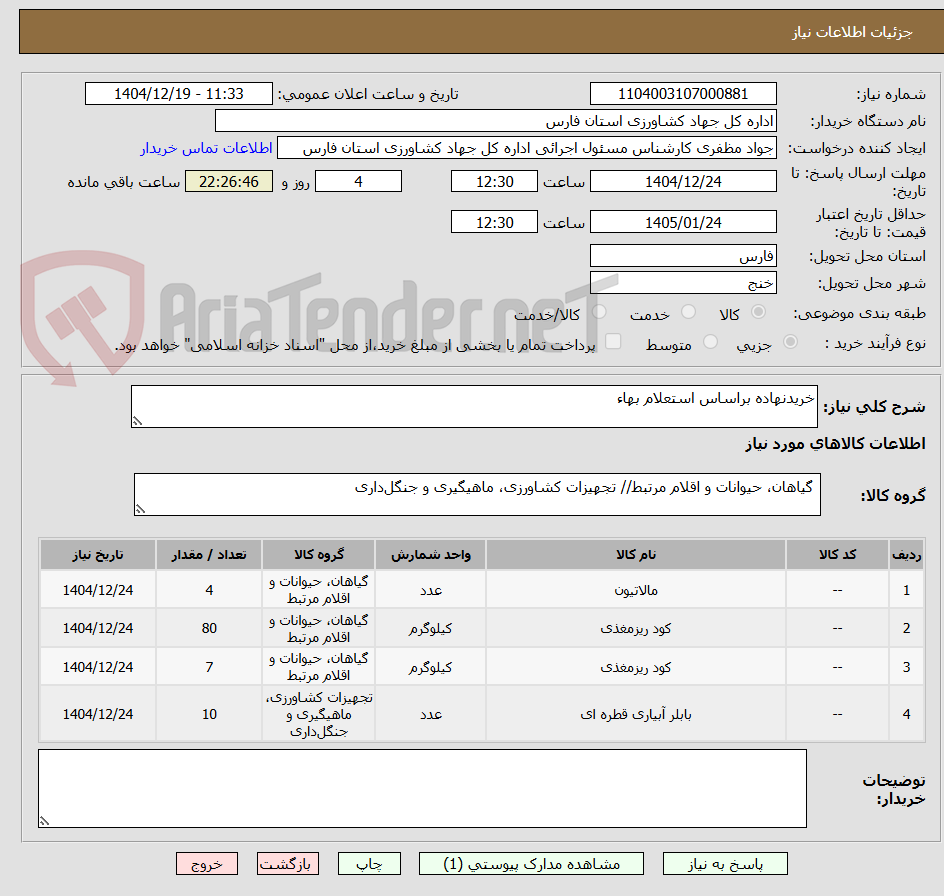Click the resize handle of goods group box
Viewport: 944px width, 896px height.
pos(140,509)
